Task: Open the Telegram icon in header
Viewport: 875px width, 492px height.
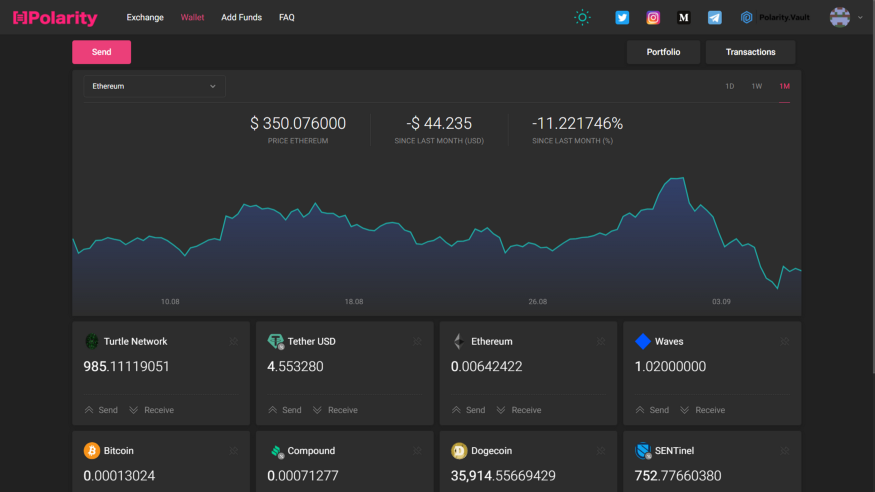Action: (715, 17)
